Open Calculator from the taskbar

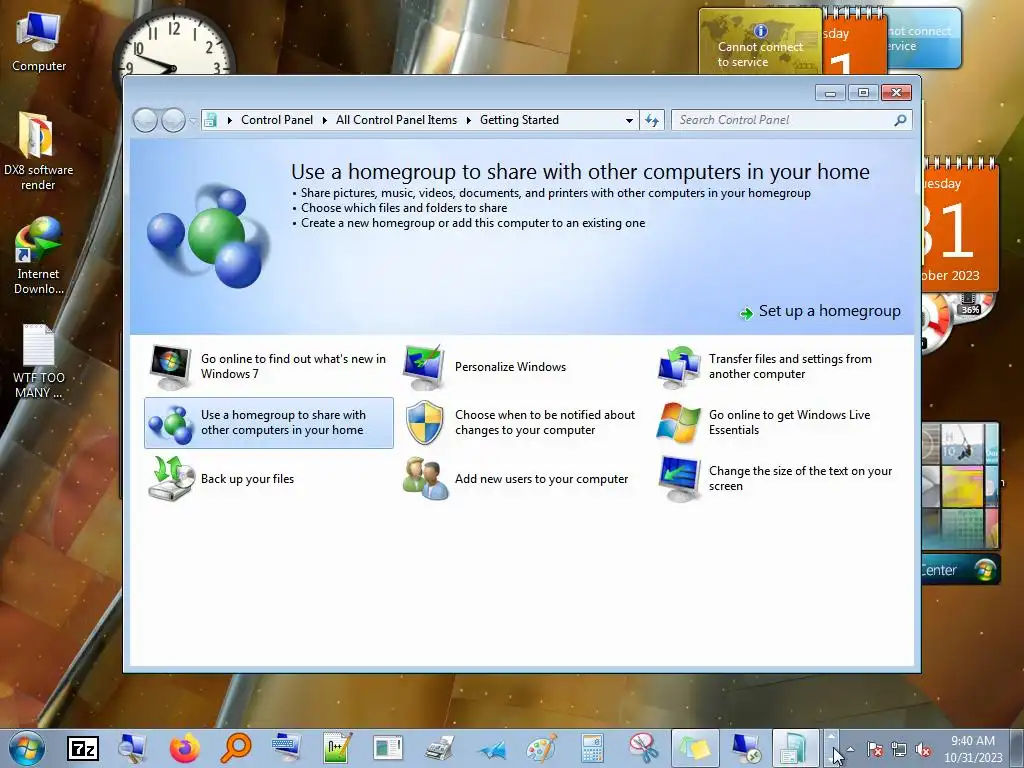592,748
